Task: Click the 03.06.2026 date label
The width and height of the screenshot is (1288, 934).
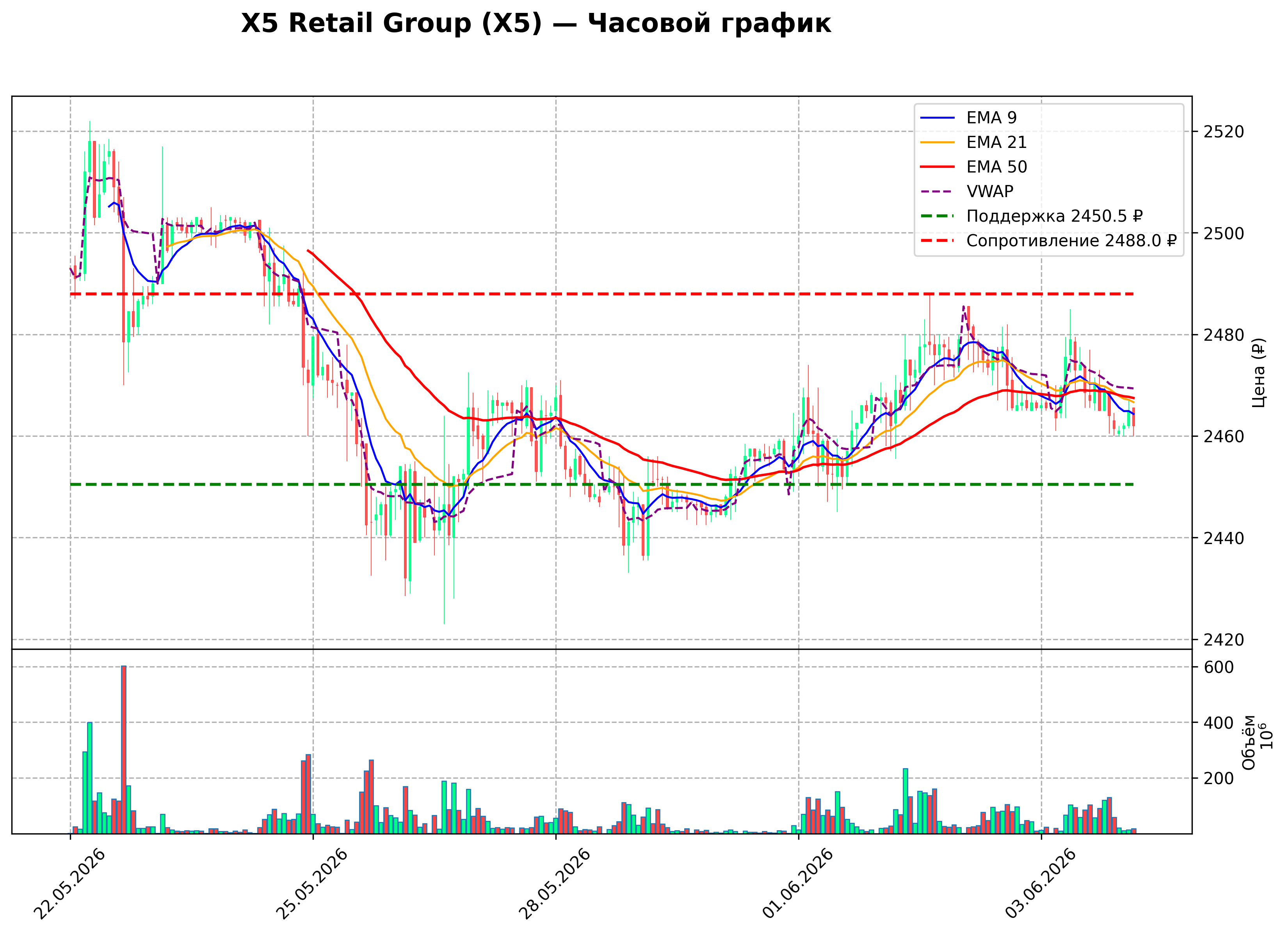Action: click(1041, 884)
